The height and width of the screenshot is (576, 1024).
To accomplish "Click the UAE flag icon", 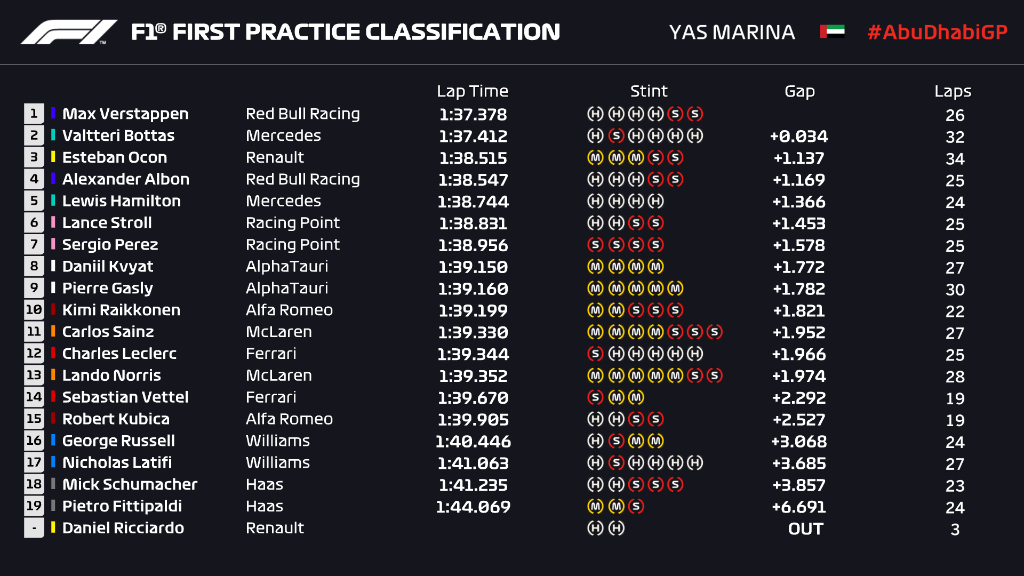I will tap(832, 32).
